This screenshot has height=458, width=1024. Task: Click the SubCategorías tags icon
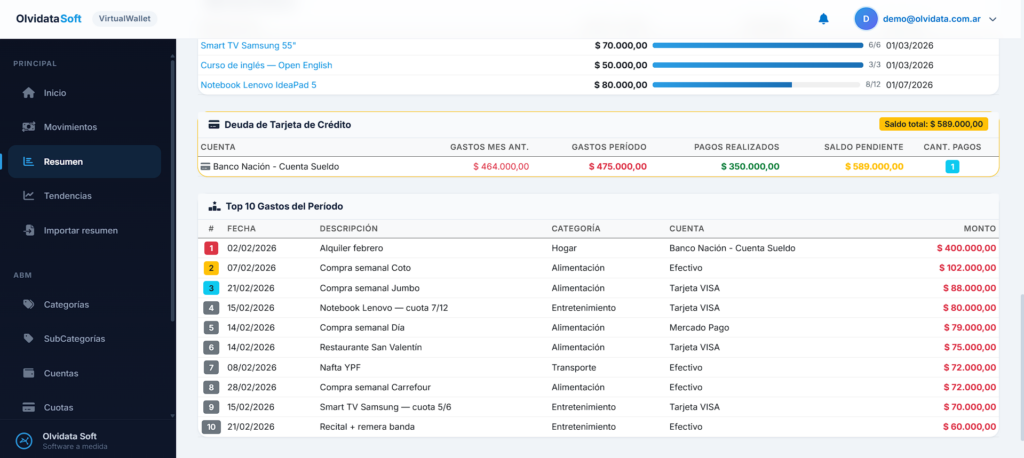coord(29,339)
